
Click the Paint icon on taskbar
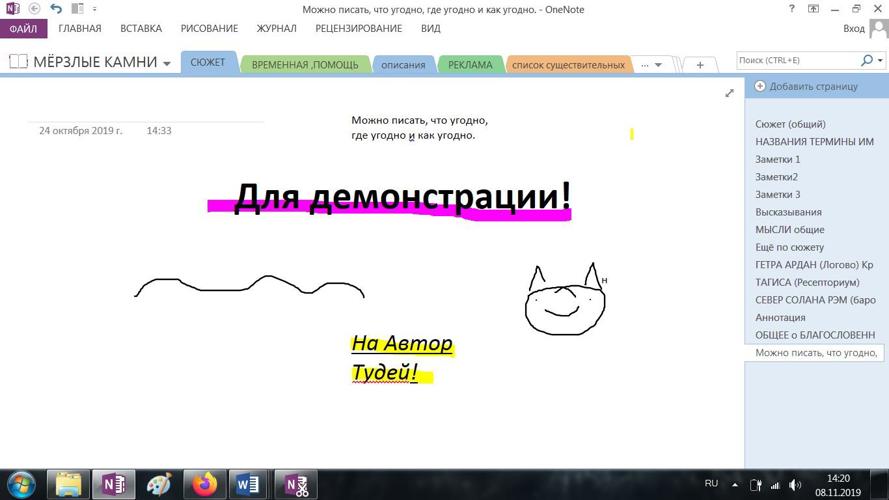tap(160, 485)
